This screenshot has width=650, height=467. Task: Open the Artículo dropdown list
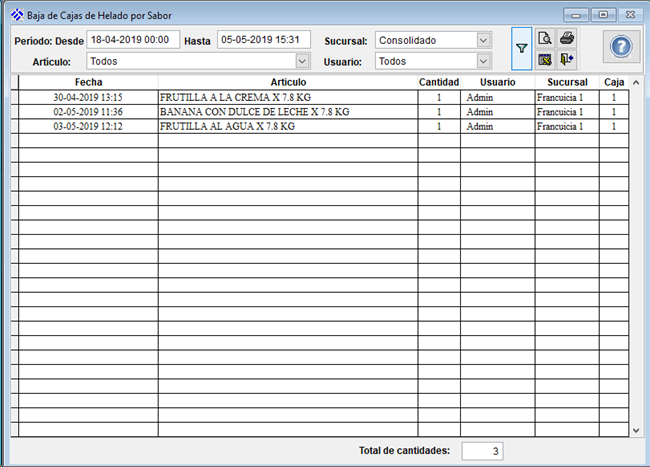point(302,61)
